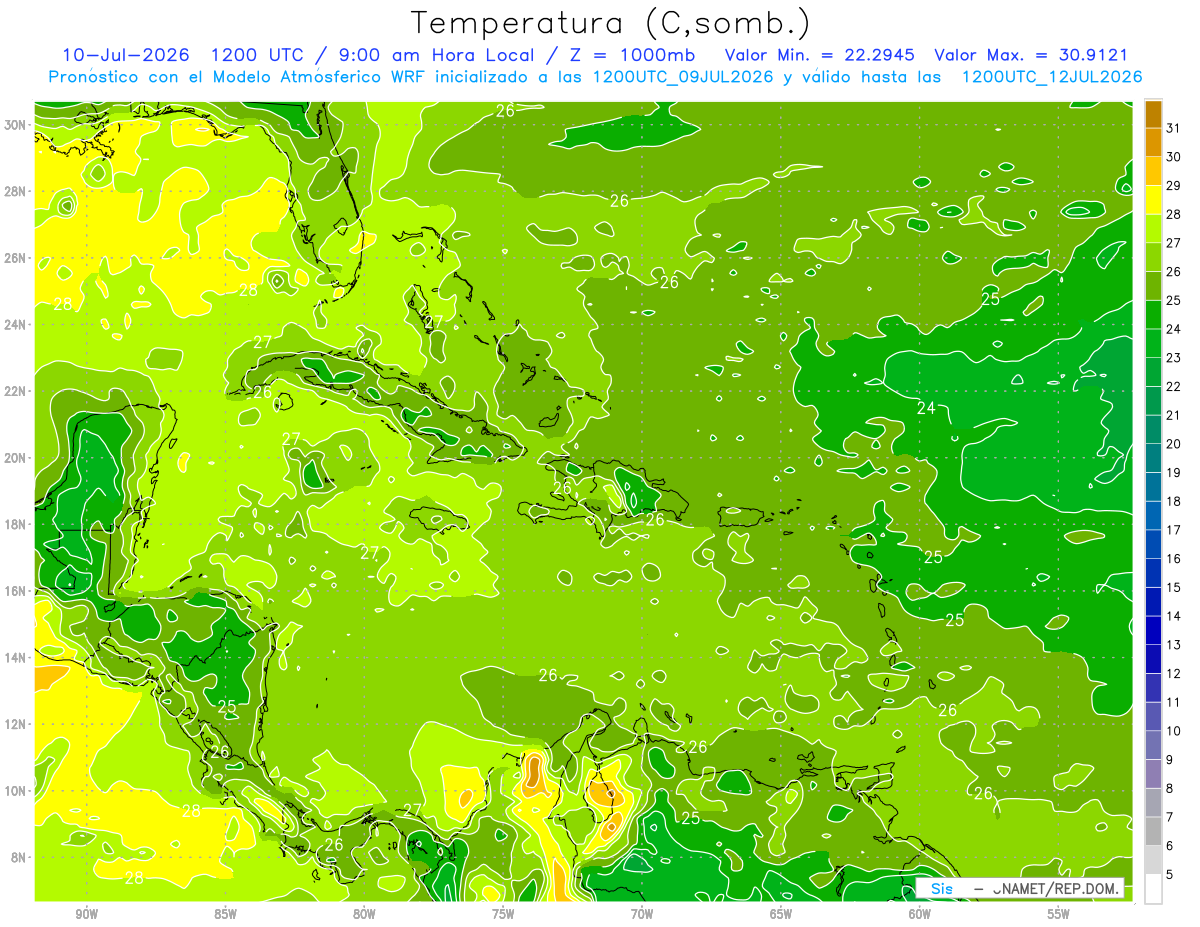This screenshot has height=927, width=1200.
Task: Click the "60W" longitude axis label
Action: click(x=920, y=914)
